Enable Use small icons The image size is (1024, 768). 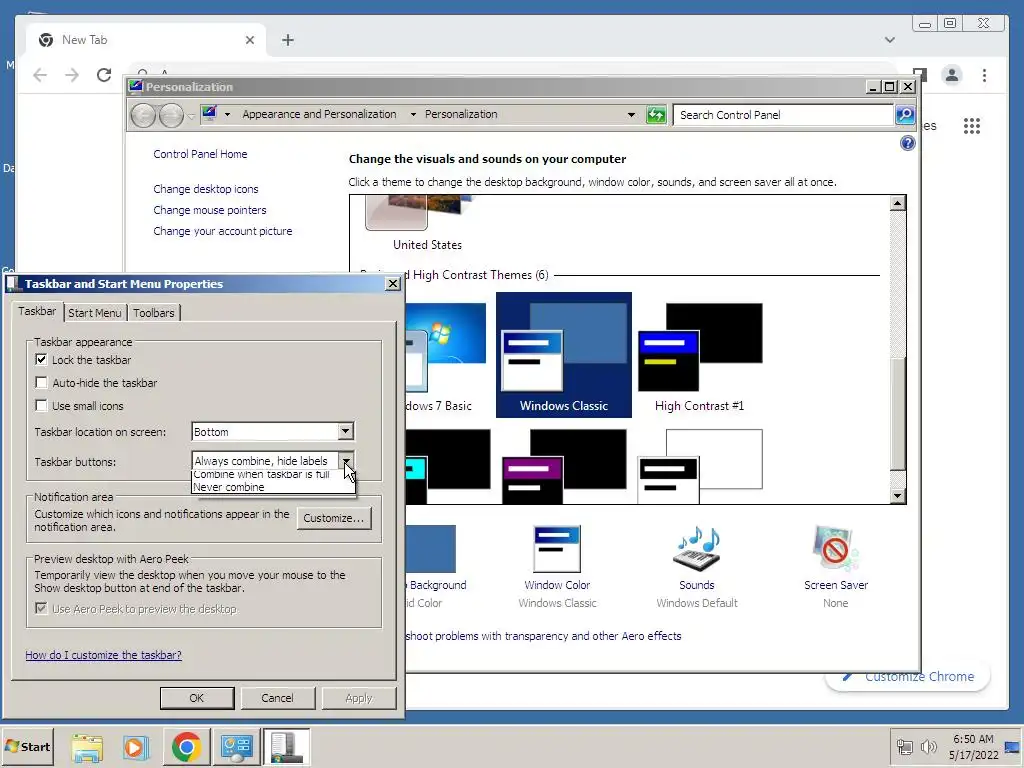41,406
